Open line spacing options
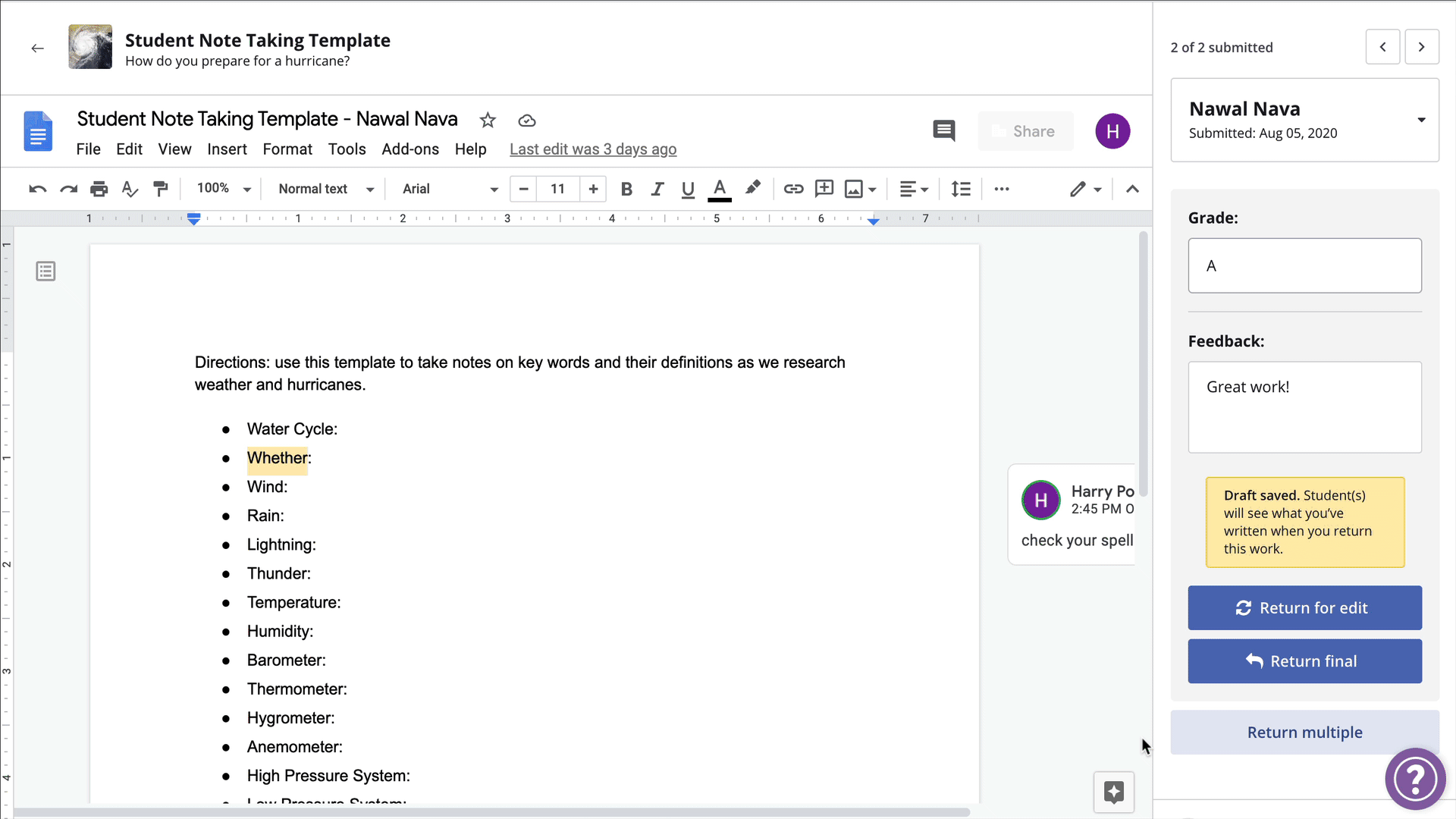1456x819 pixels. click(x=961, y=189)
